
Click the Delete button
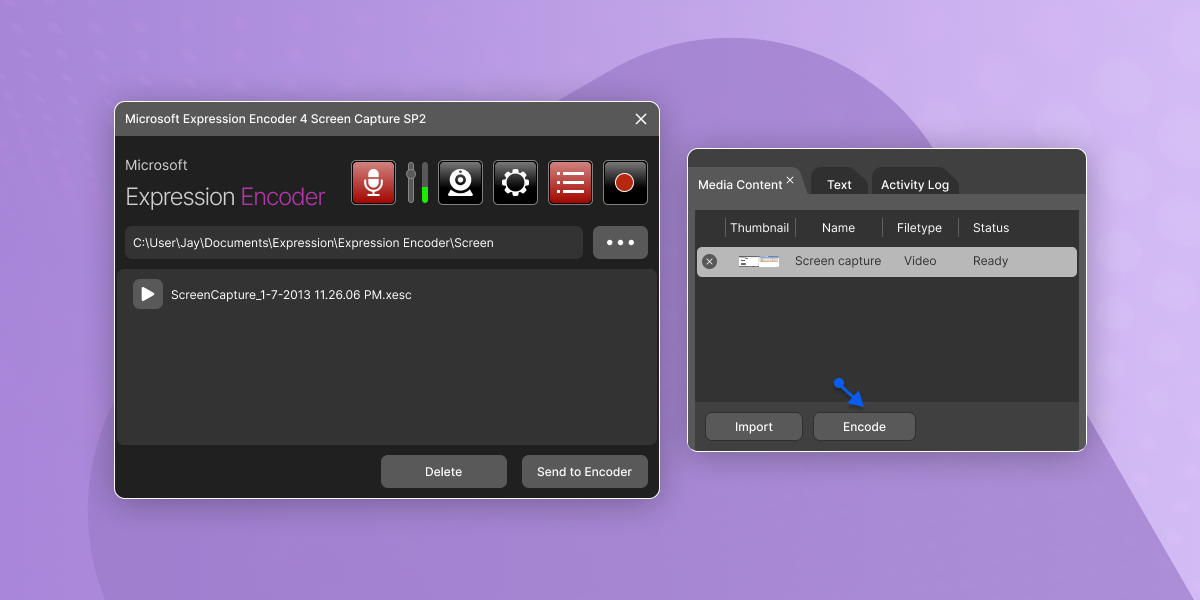[x=444, y=472]
